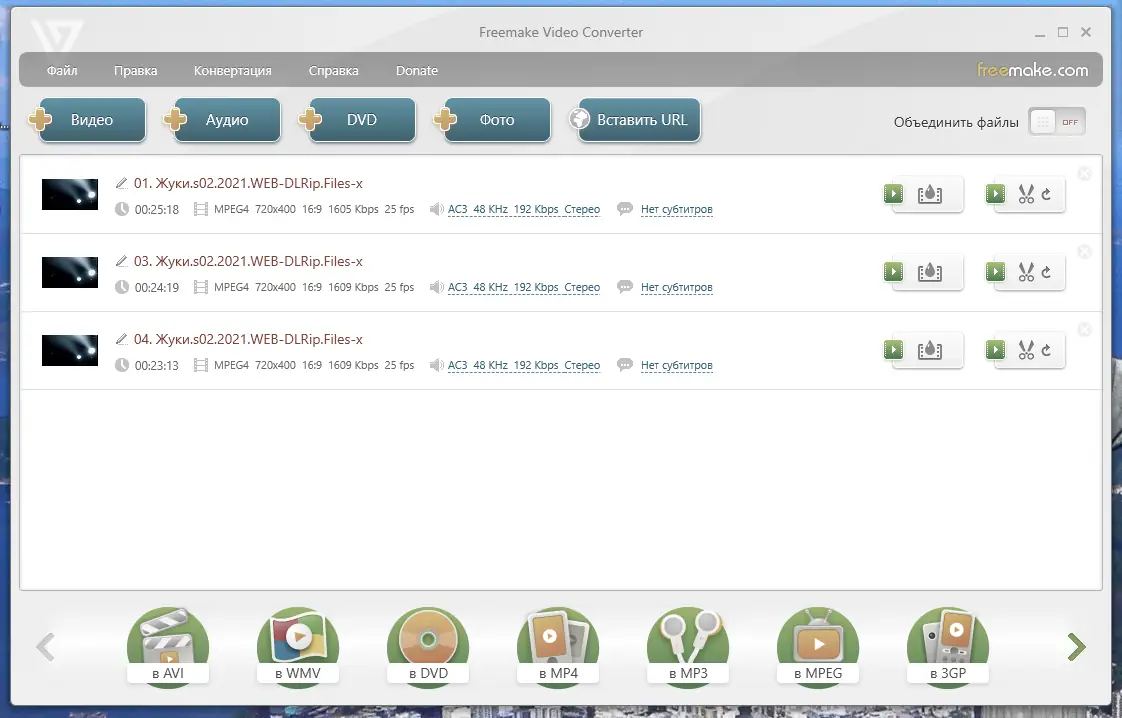This screenshot has height=718, width=1122.
Task: Play 03. Жуки beside scissors button
Action: [995, 271]
